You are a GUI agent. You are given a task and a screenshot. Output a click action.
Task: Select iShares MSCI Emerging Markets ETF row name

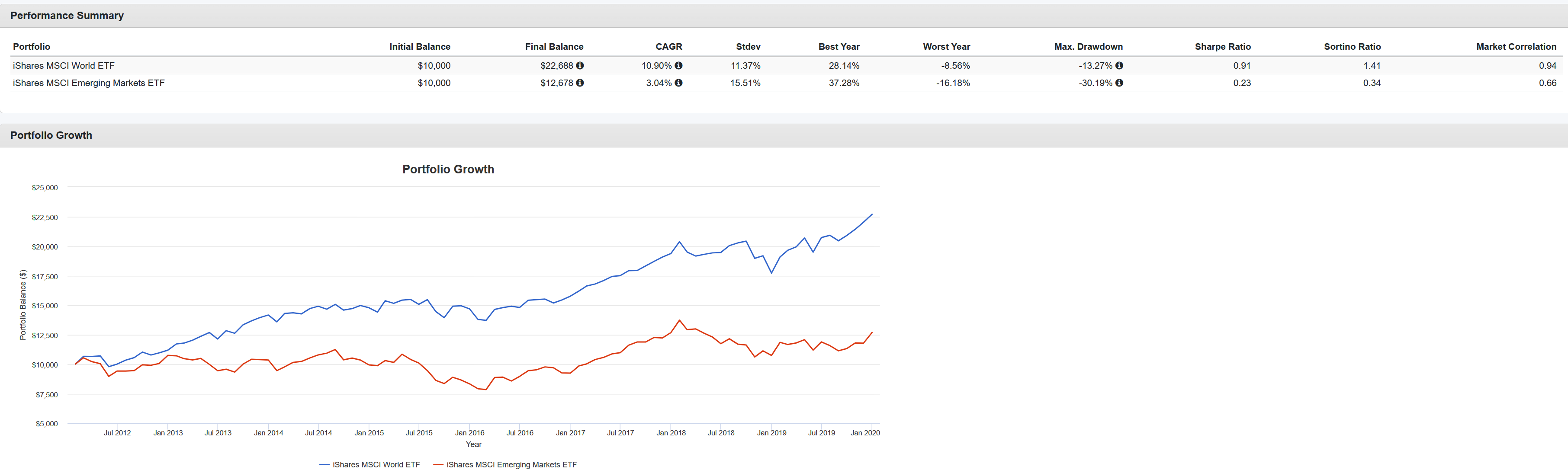click(89, 83)
